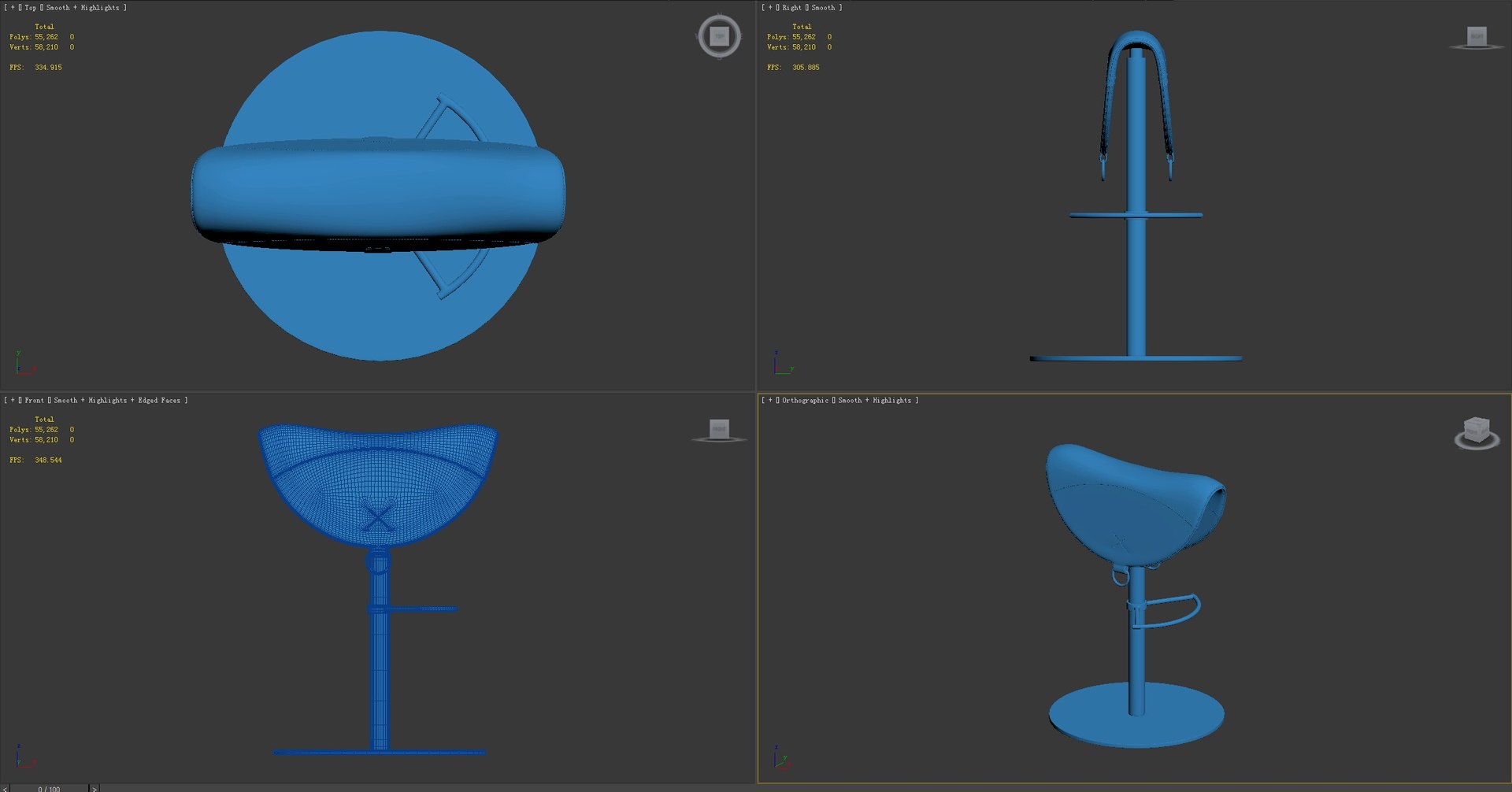Click the next-frame arrow on time slider
The image size is (1512, 792).
tap(94, 788)
